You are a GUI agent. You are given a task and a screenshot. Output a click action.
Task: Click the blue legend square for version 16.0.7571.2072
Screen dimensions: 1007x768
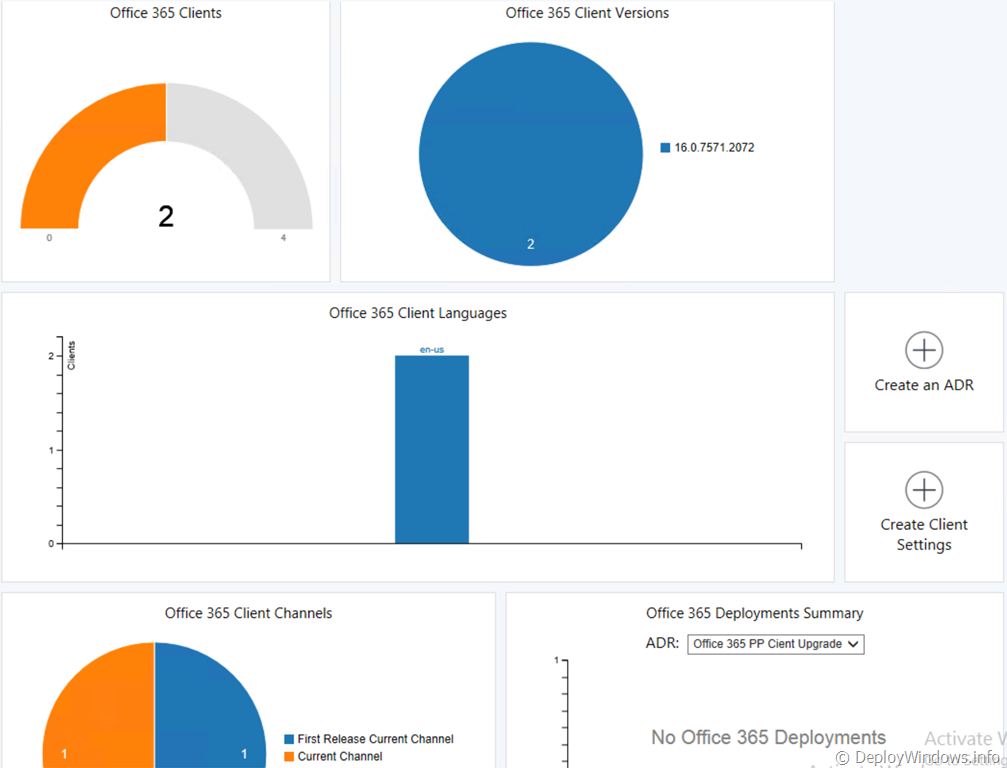(x=665, y=148)
